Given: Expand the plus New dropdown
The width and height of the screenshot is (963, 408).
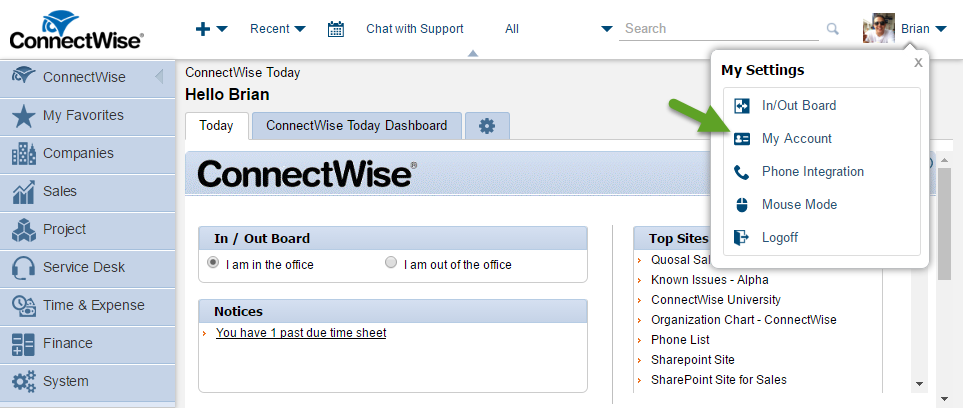Looking at the screenshot, I should tap(212, 29).
